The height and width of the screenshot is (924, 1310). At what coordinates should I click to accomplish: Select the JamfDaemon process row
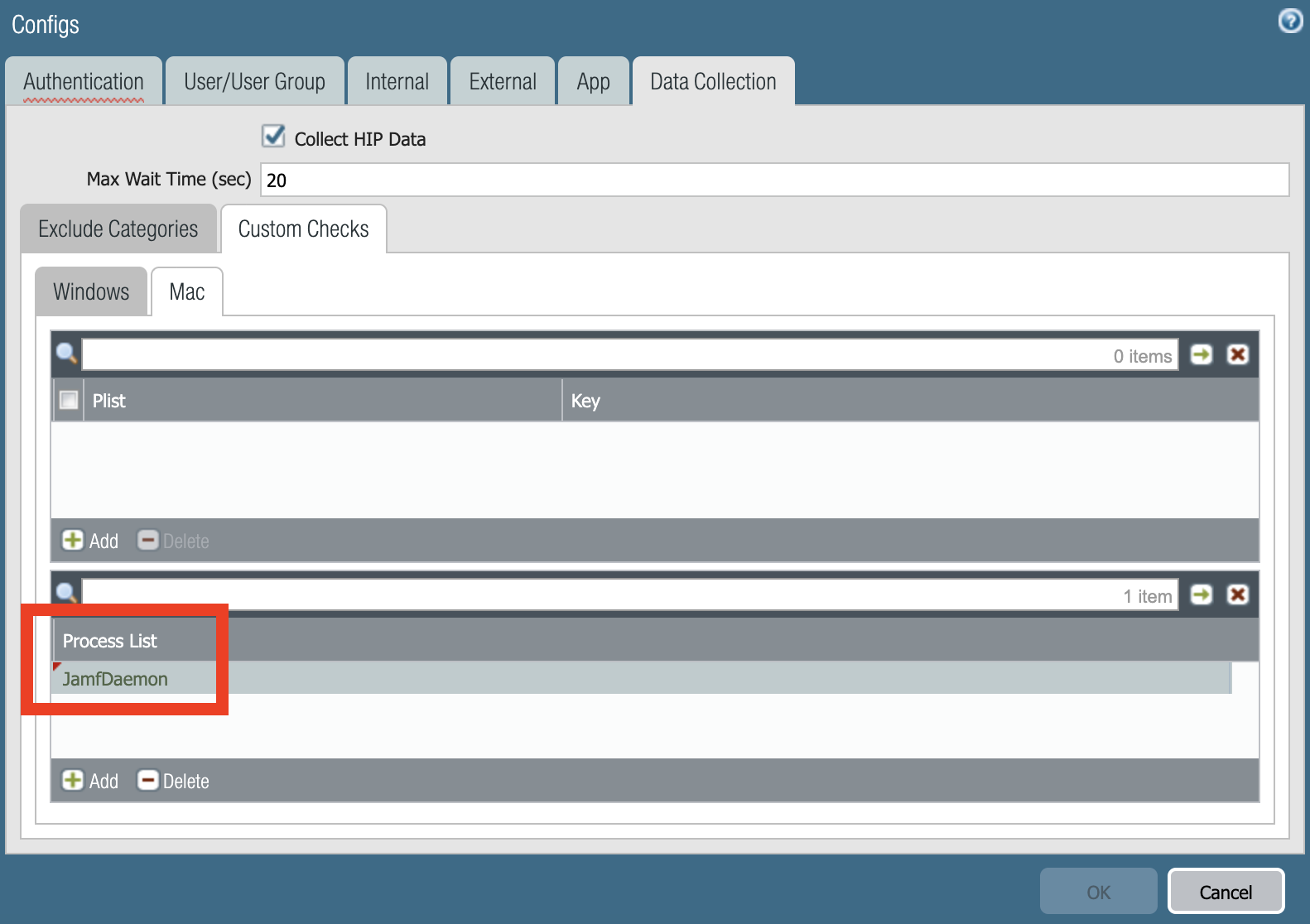pyautogui.click(x=642, y=678)
